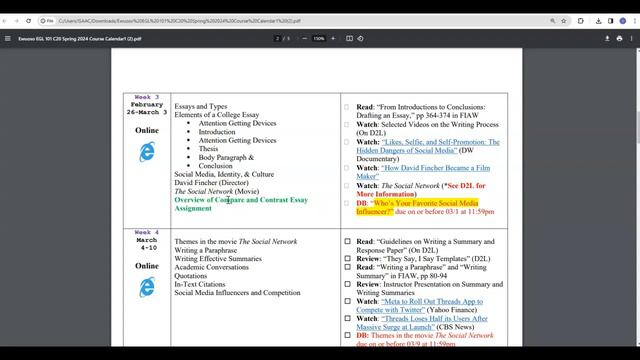Check the 'Guidelines on Writing a Summary' box

coord(347,241)
